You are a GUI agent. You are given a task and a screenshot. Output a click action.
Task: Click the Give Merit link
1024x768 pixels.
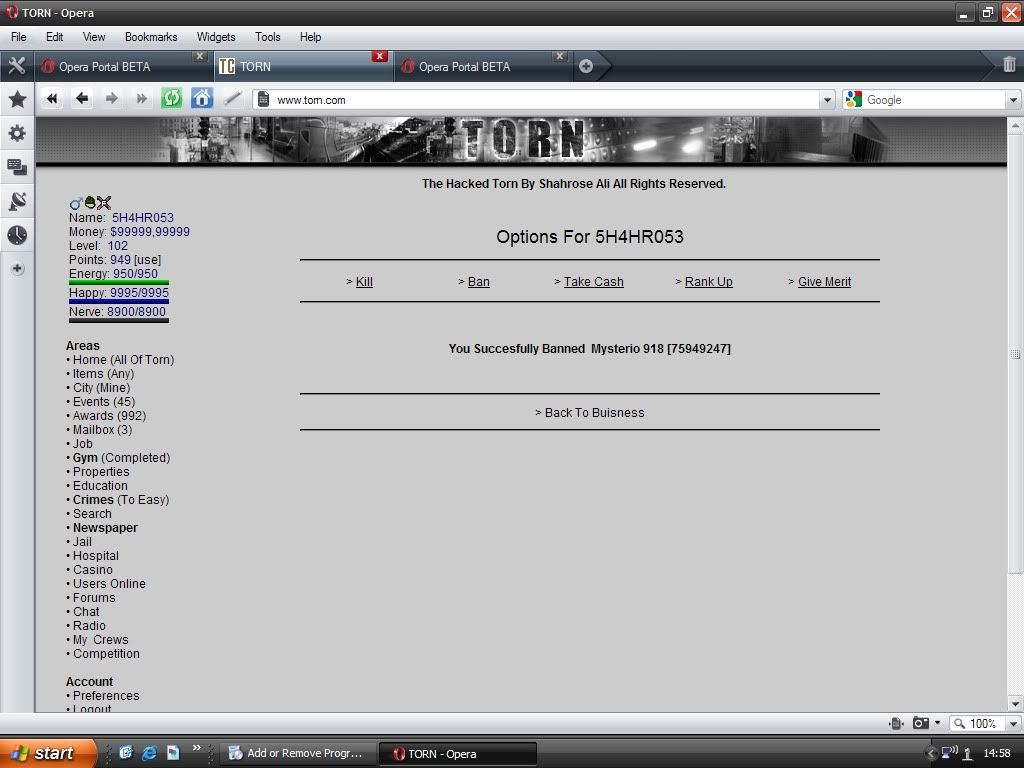[x=824, y=281]
